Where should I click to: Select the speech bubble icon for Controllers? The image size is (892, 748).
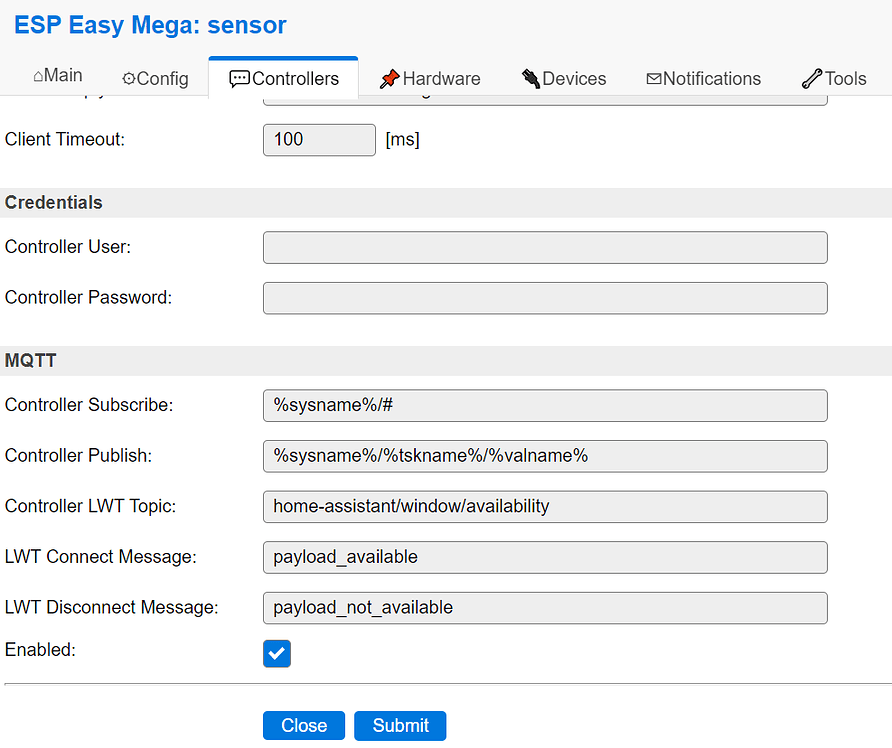240,78
